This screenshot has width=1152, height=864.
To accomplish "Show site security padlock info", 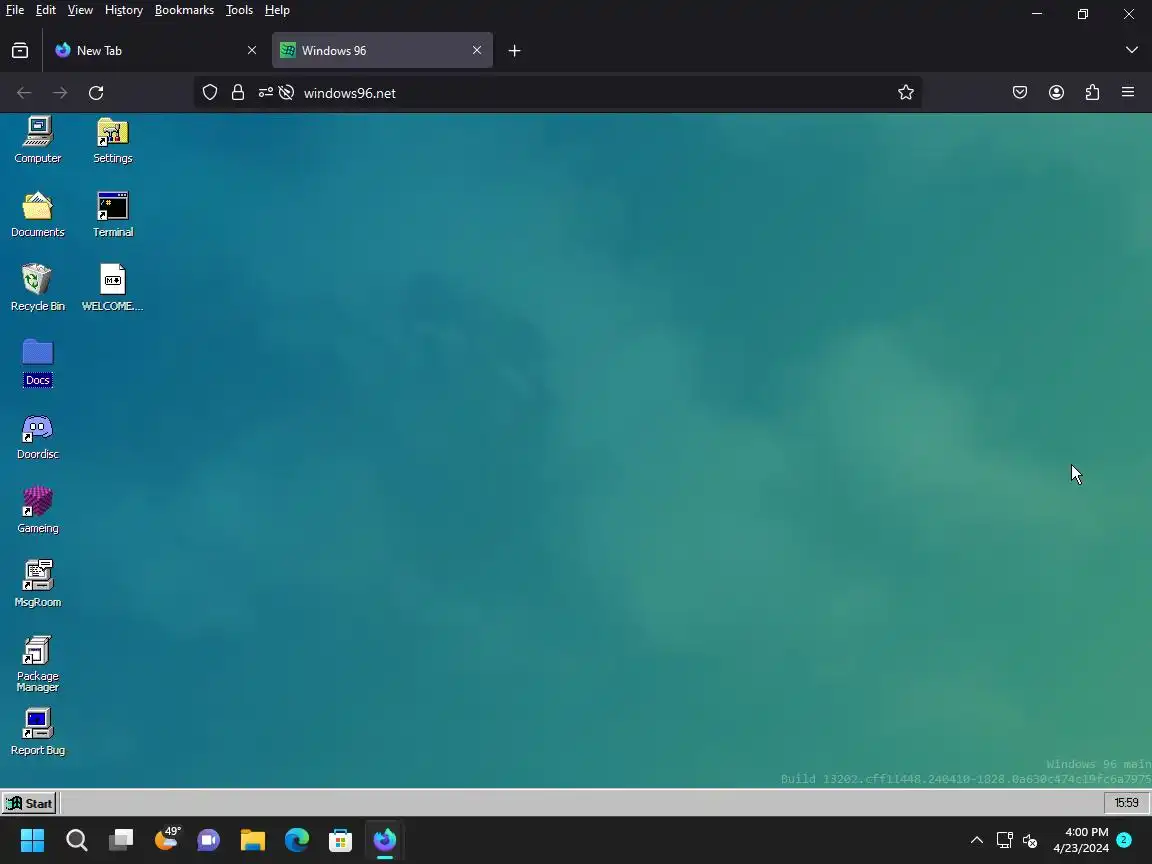I will [x=238, y=93].
